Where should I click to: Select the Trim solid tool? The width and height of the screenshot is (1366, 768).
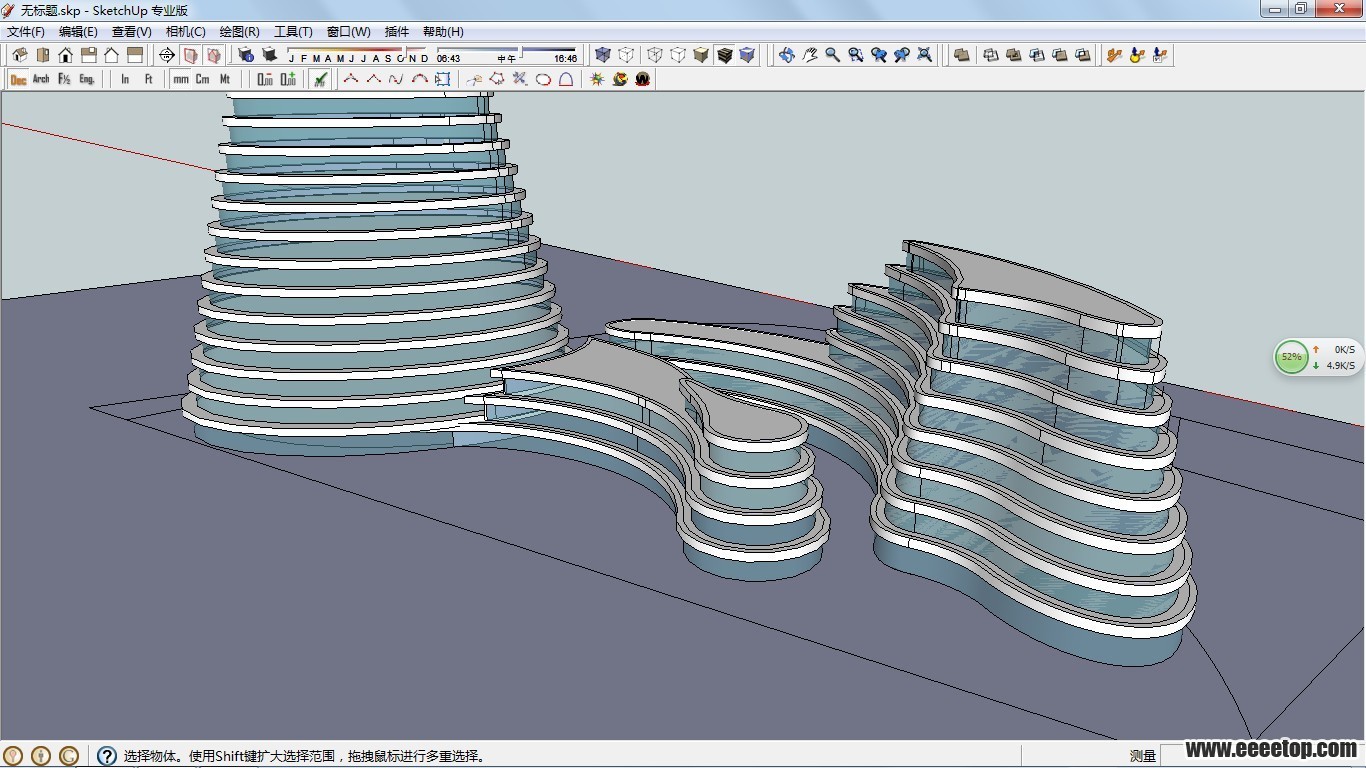(1060, 55)
